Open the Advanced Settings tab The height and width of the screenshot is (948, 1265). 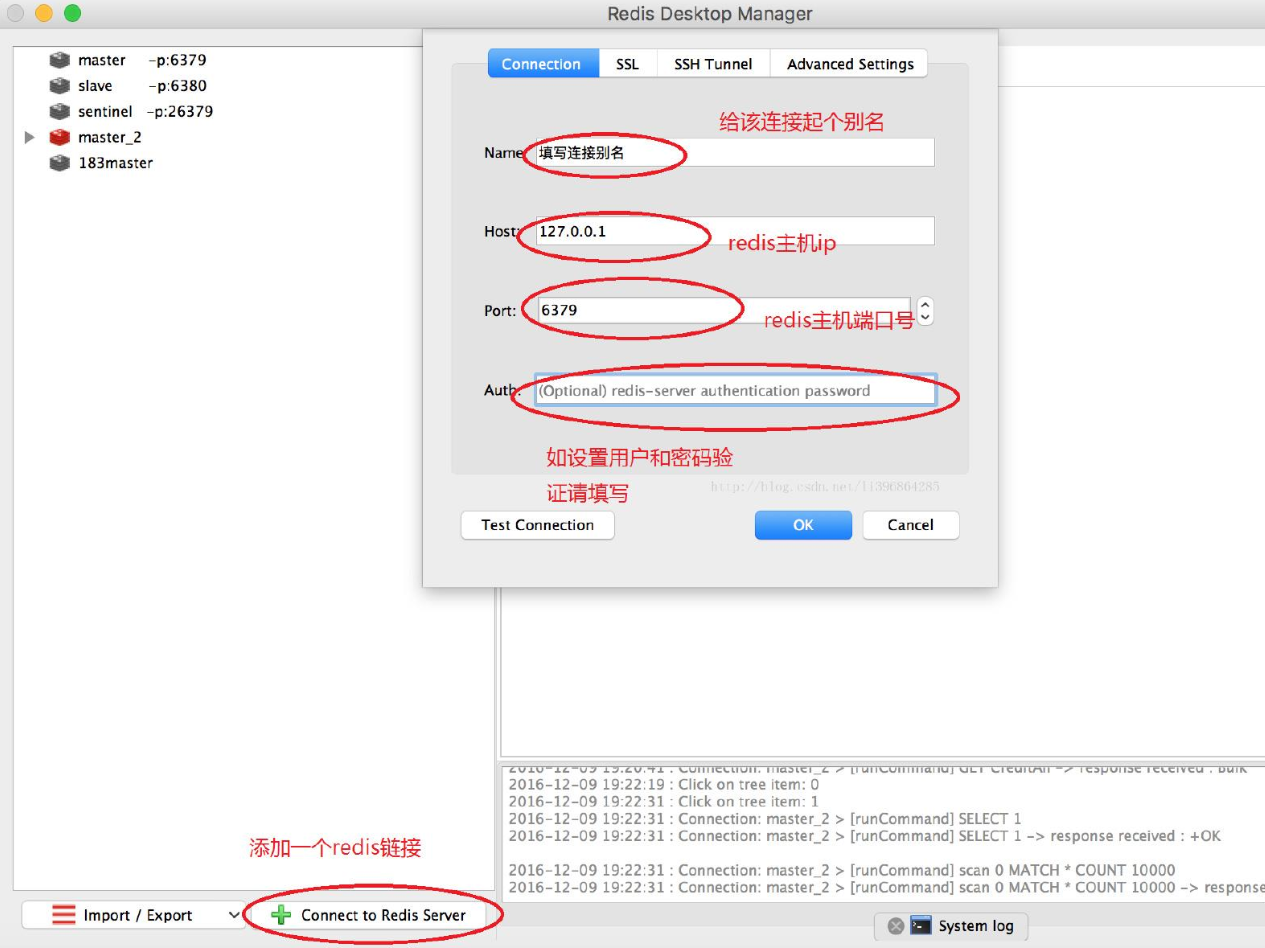pos(850,64)
